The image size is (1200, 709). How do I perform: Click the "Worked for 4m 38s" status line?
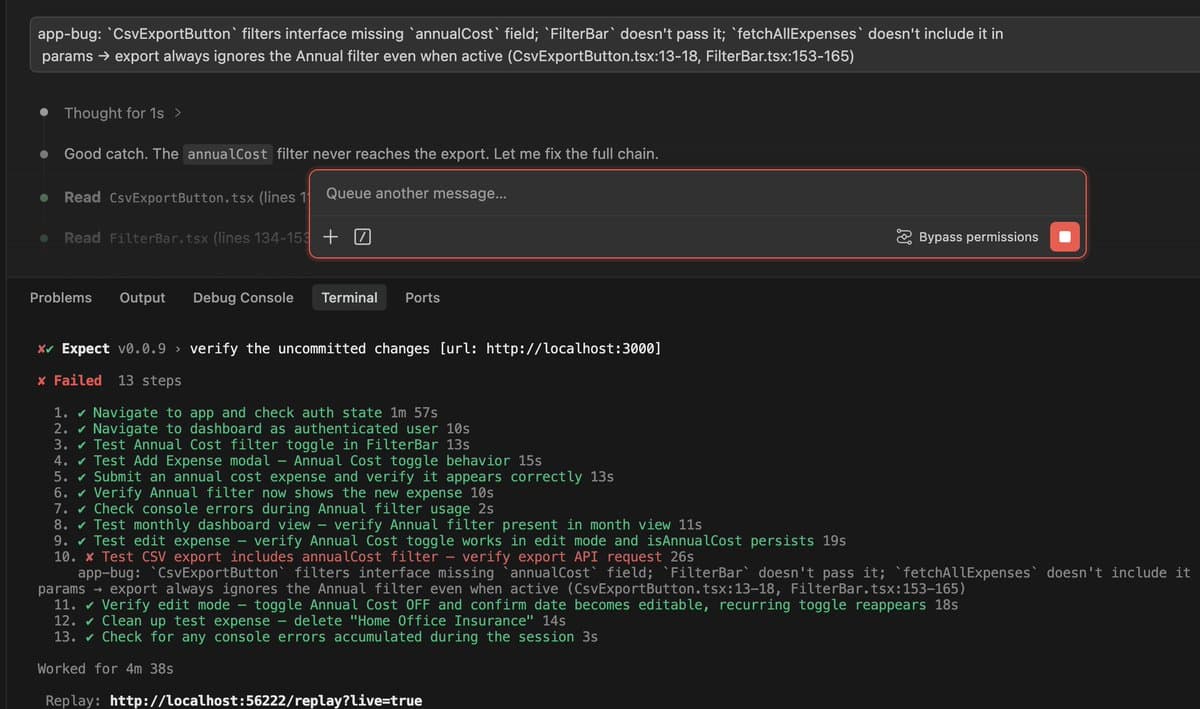coord(107,668)
